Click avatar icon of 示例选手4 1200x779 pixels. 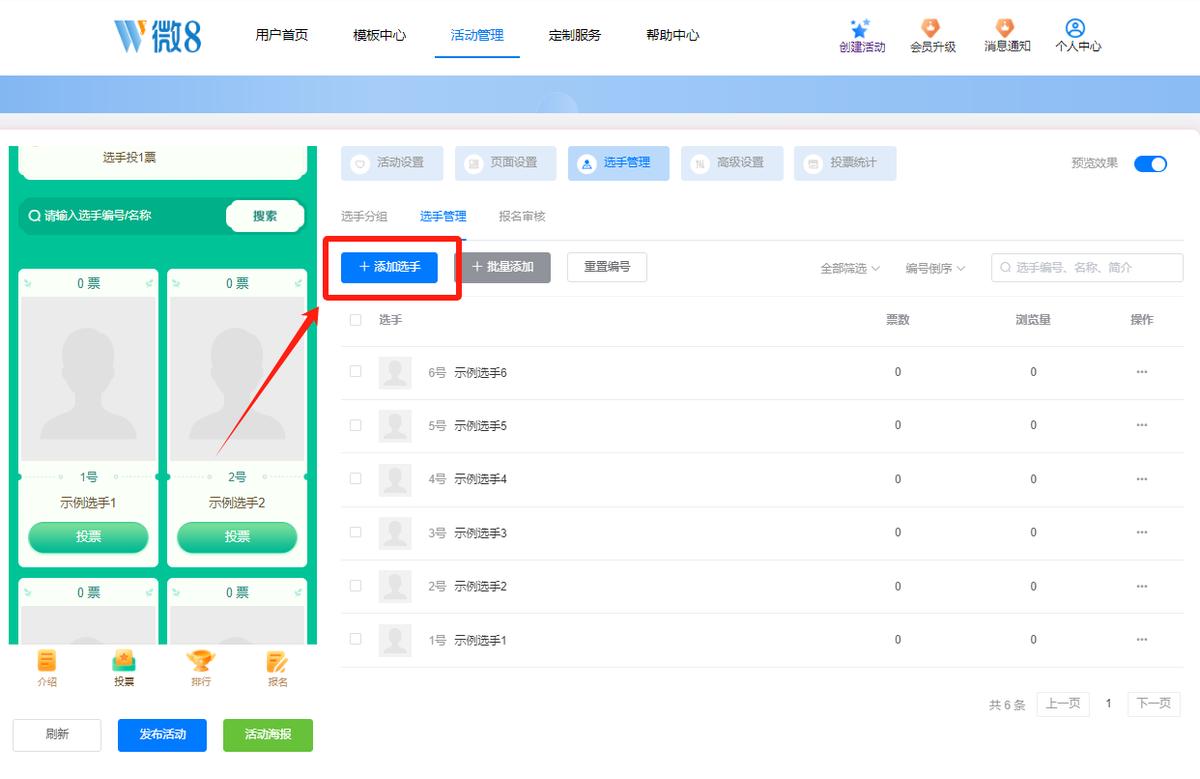pos(395,479)
